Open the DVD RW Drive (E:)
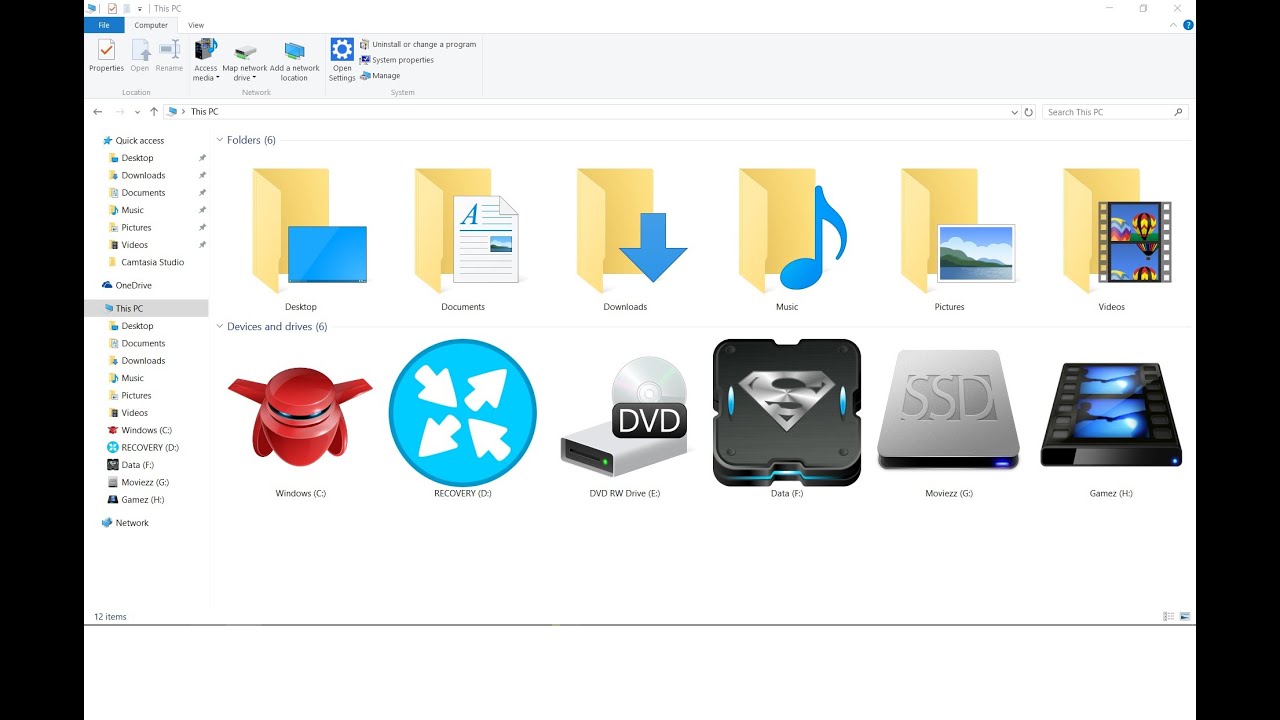1280x720 pixels. tap(624, 420)
